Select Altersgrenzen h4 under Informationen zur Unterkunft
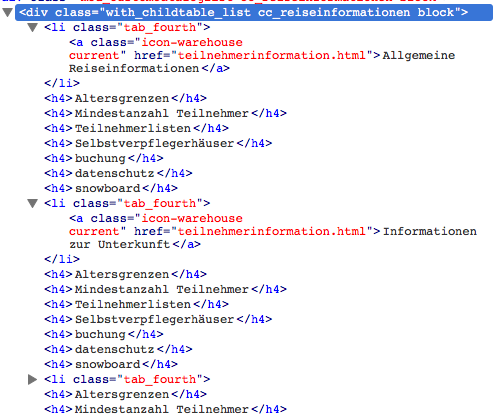This screenshot has width=494, height=419. (x=125, y=274)
